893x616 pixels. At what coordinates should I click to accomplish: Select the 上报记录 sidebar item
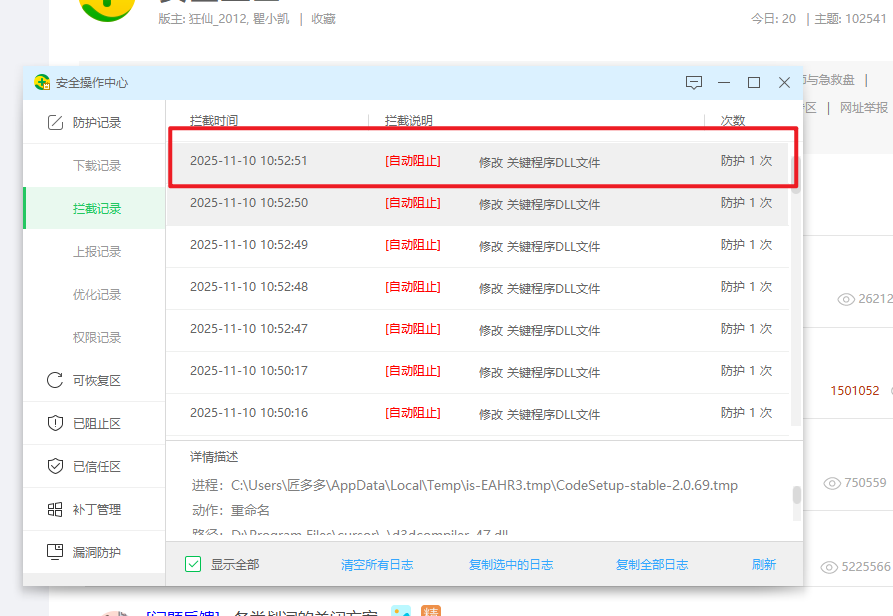coord(97,252)
